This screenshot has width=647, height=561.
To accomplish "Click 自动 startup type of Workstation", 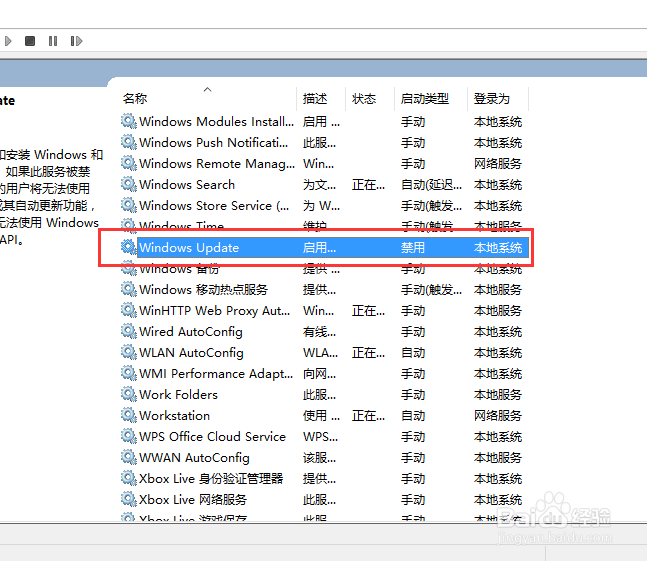I will tap(413, 416).
